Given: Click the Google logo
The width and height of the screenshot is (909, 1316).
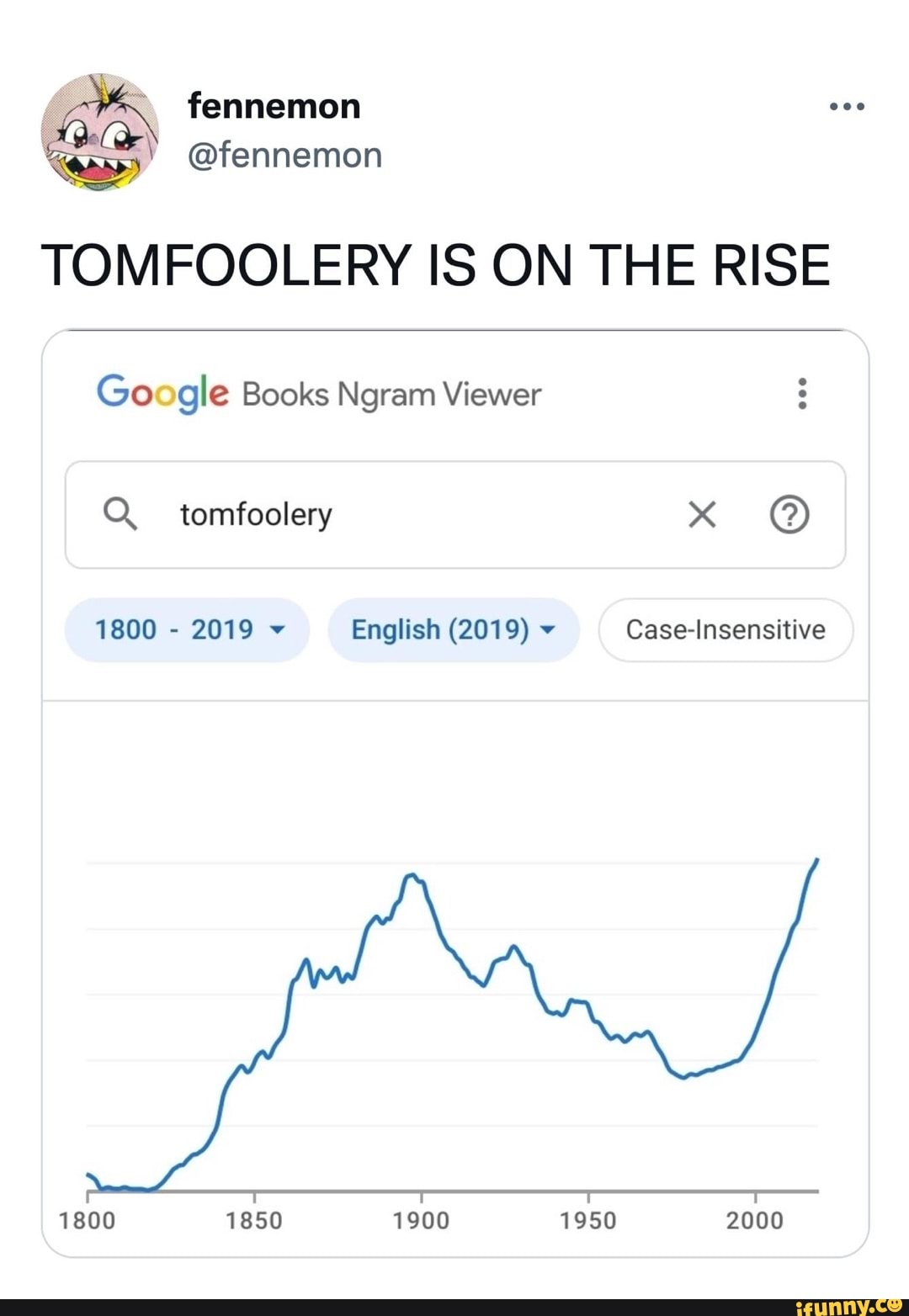Looking at the screenshot, I should click(162, 393).
